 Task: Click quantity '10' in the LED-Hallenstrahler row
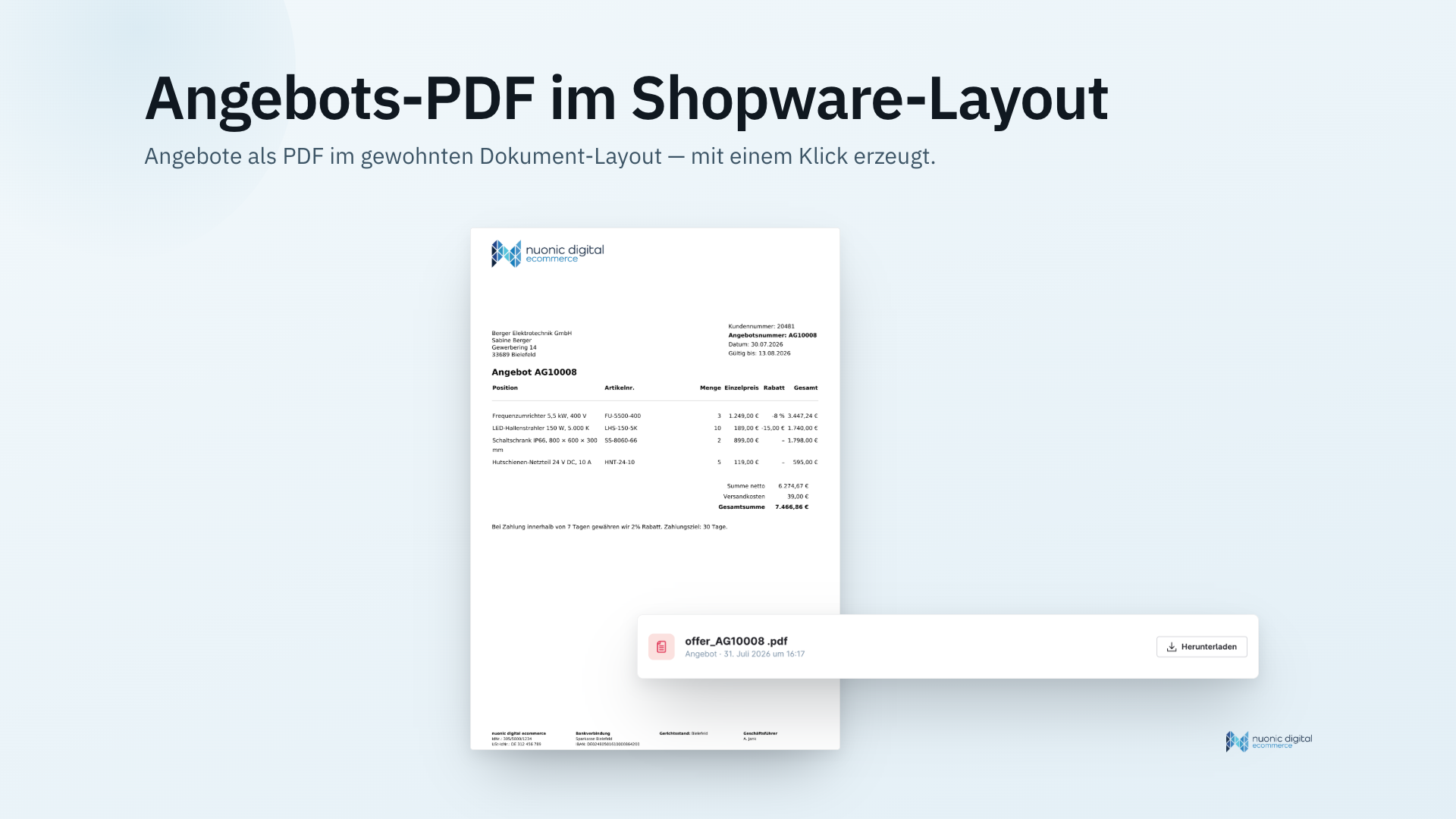point(717,428)
